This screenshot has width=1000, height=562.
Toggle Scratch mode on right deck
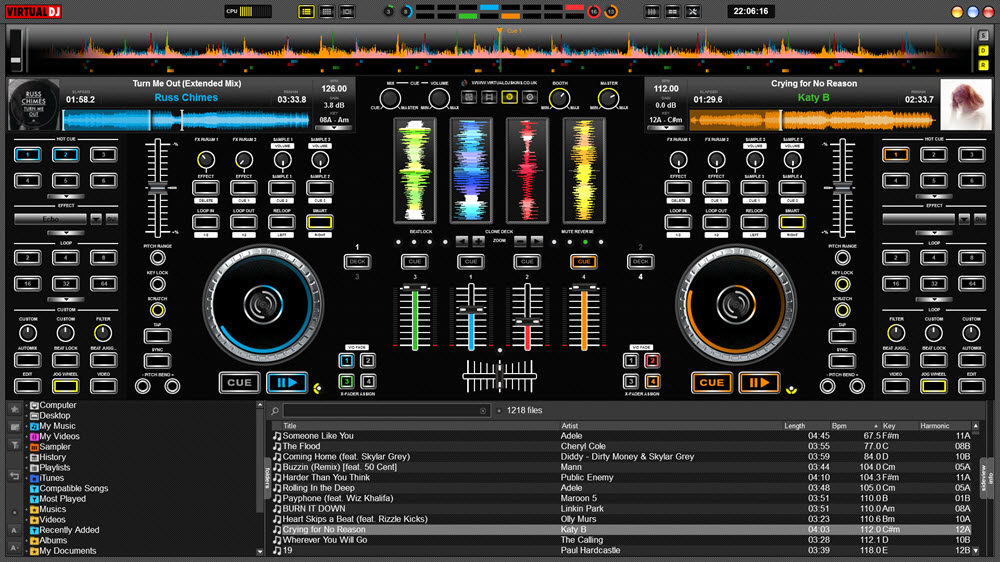(x=842, y=310)
